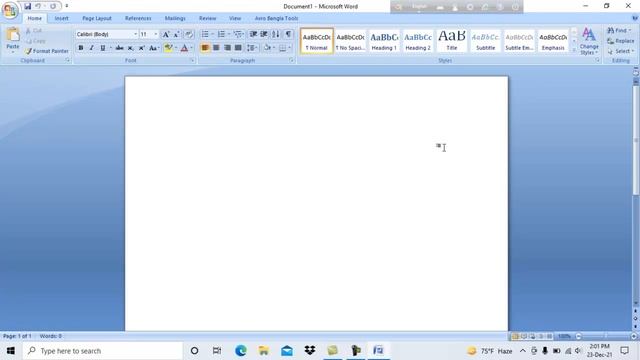Increase paragraph indent
Viewport: 640px width, 360px height.
coord(264,34)
